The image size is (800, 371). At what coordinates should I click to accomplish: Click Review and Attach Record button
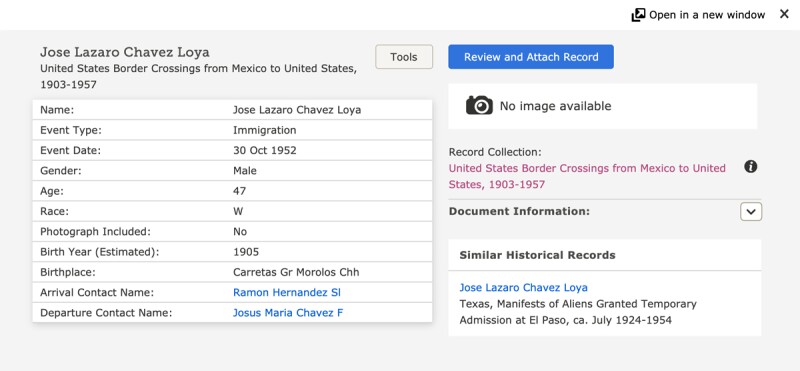pos(531,57)
